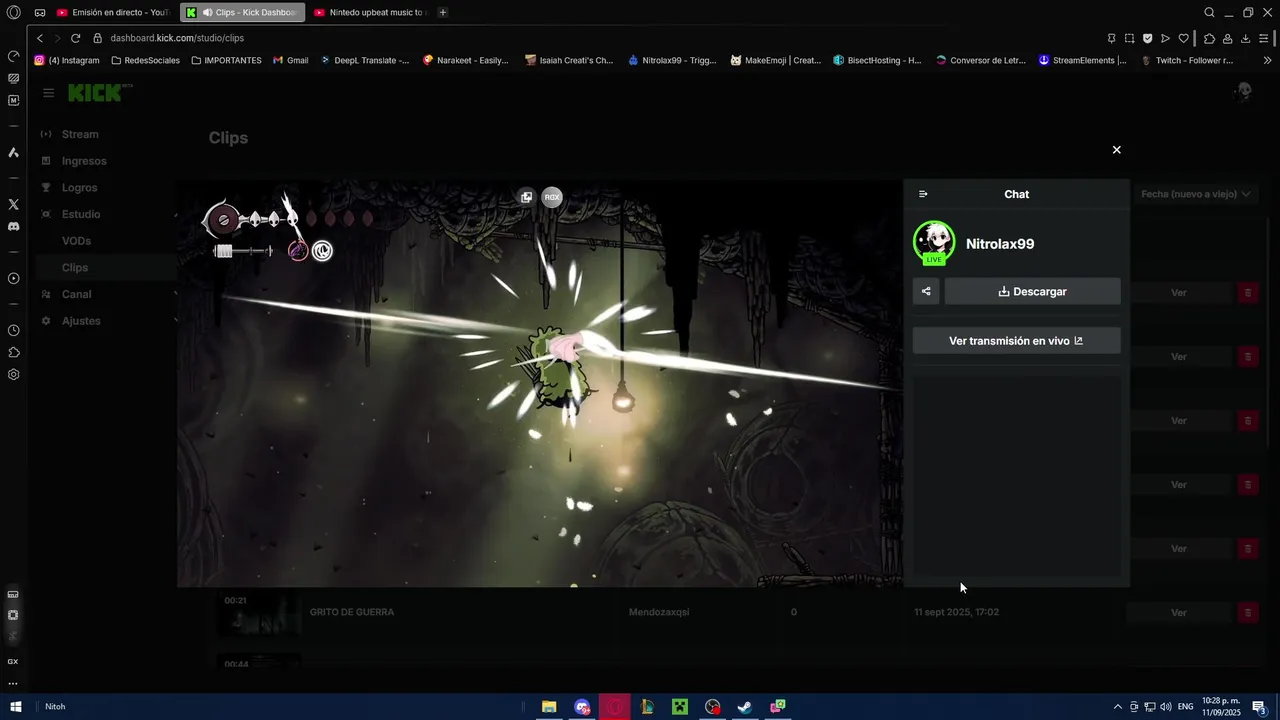The image size is (1280, 720).
Task: Open the IMPORTANTES bookmark folder
Action: 226,60
